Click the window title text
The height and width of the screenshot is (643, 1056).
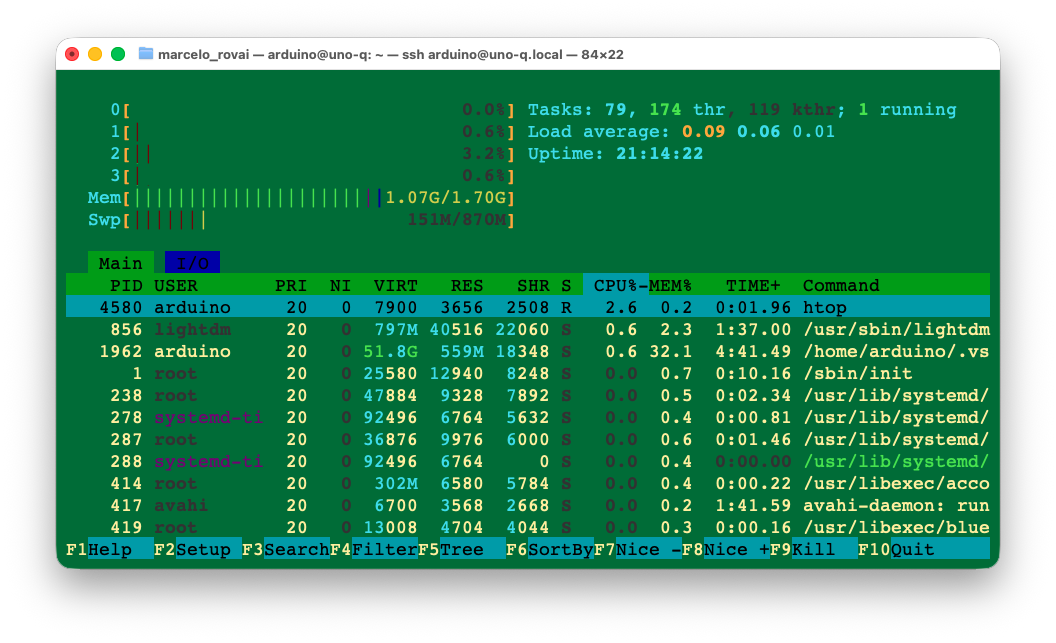pyautogui.click(x=391, y=54)
